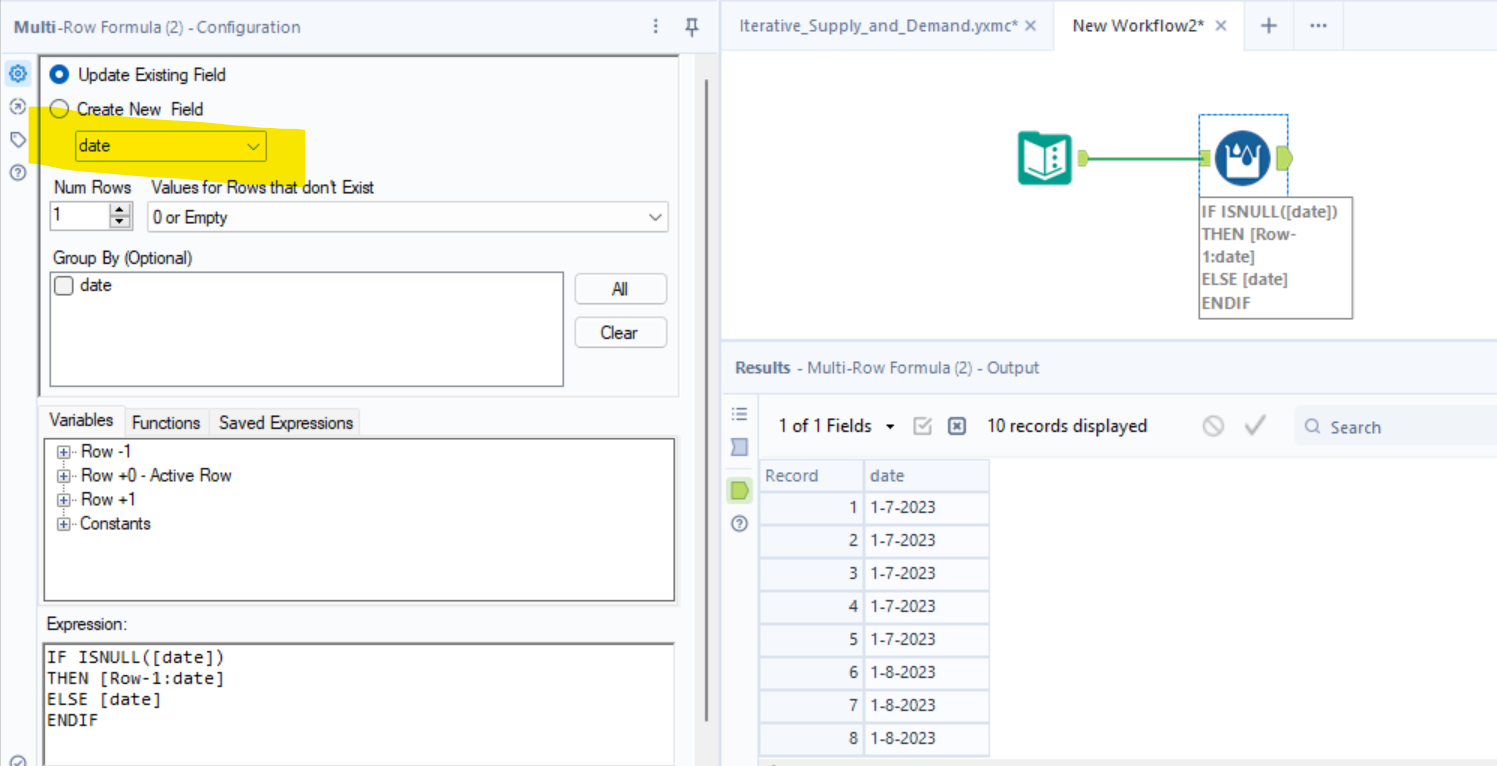Check the date field under Group By

pyautogui.click(x=63, y=285)
